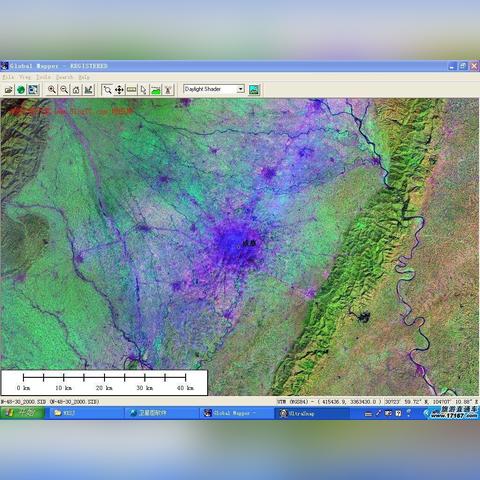Image resolution: width=480 pixels, height=480 pixels.
Task: Activate the zoom rectangle tool
Action: (107, 90)
